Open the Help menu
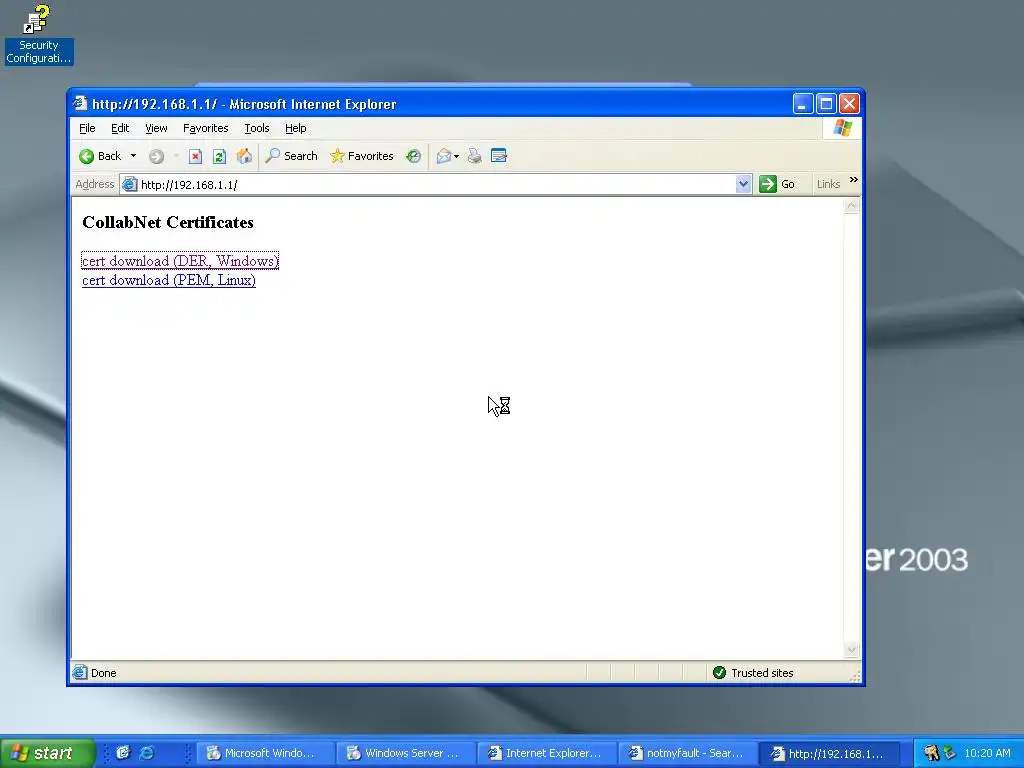Image resolution: width=1024 pixels, height=768 pixels. tap(295, 128)
